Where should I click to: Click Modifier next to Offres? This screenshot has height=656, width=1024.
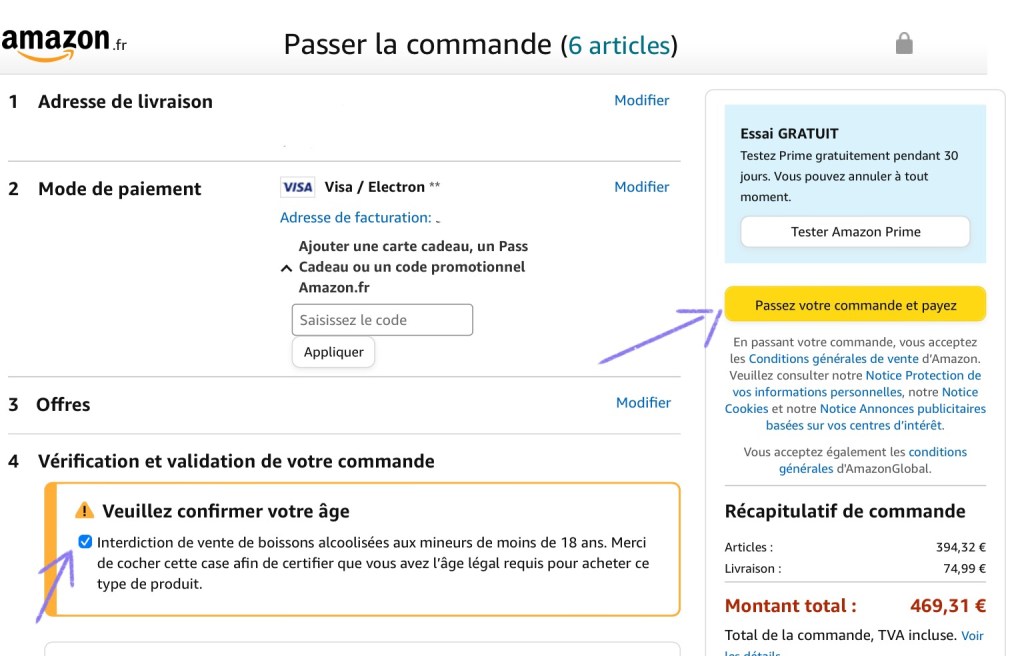(x=643, y=402)
